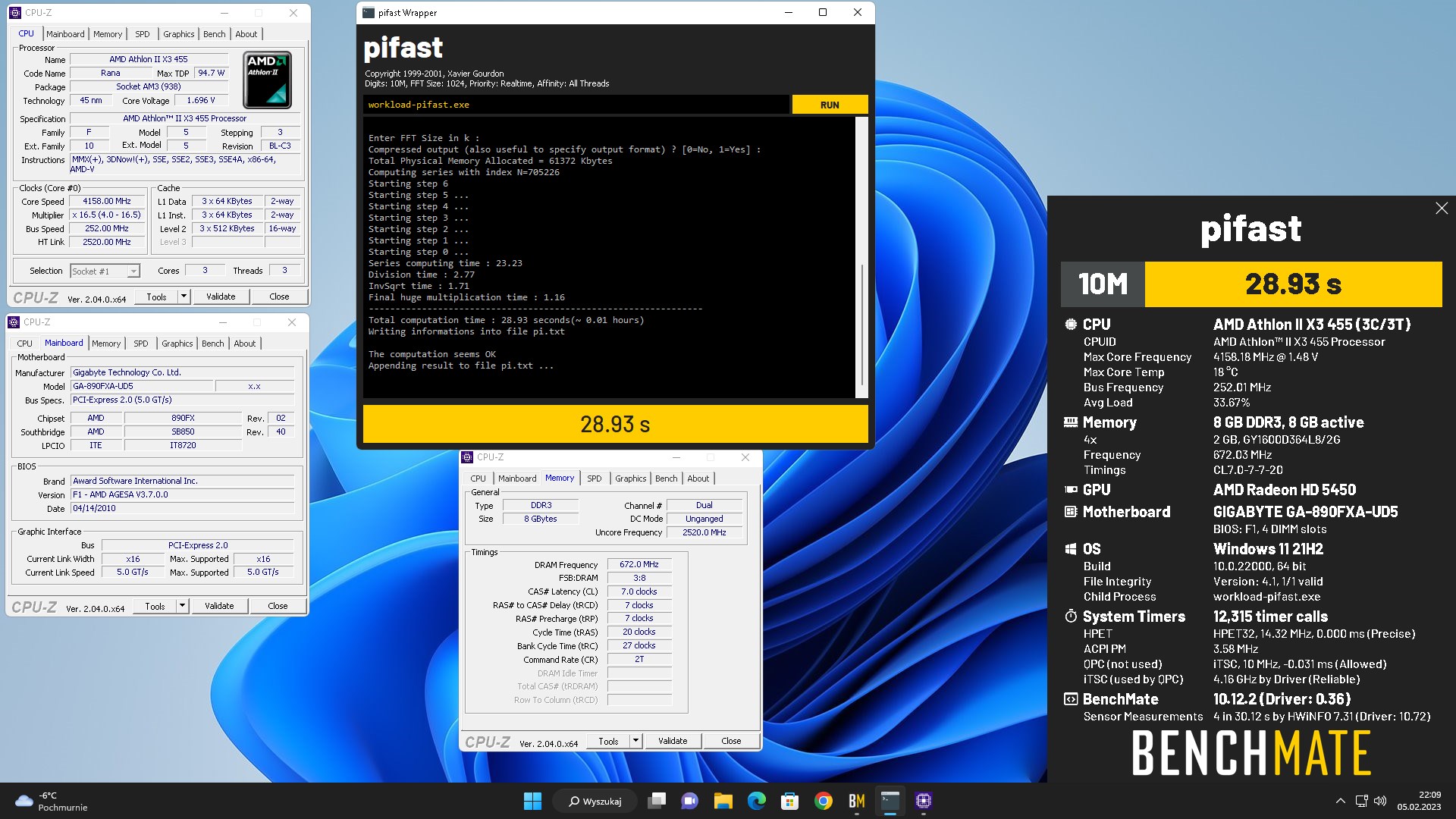
Task: Launch Google Chrome from the taskbar
Action: pos(823,801)
